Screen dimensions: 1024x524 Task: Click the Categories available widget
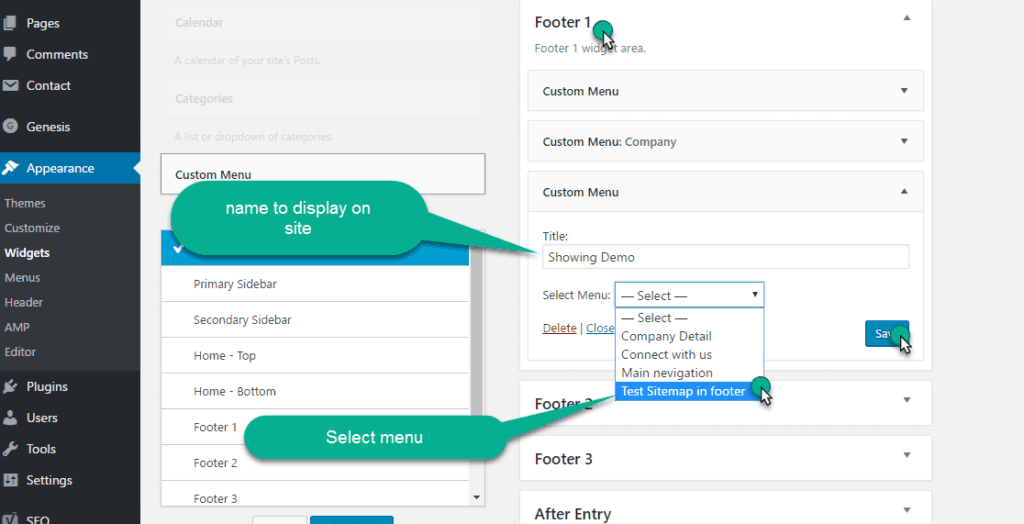coord(323,99)
